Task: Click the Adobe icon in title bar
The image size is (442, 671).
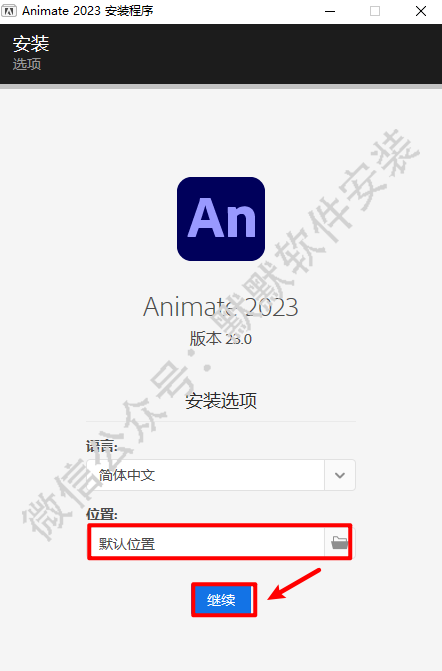Action: click(x=9, y=11)
